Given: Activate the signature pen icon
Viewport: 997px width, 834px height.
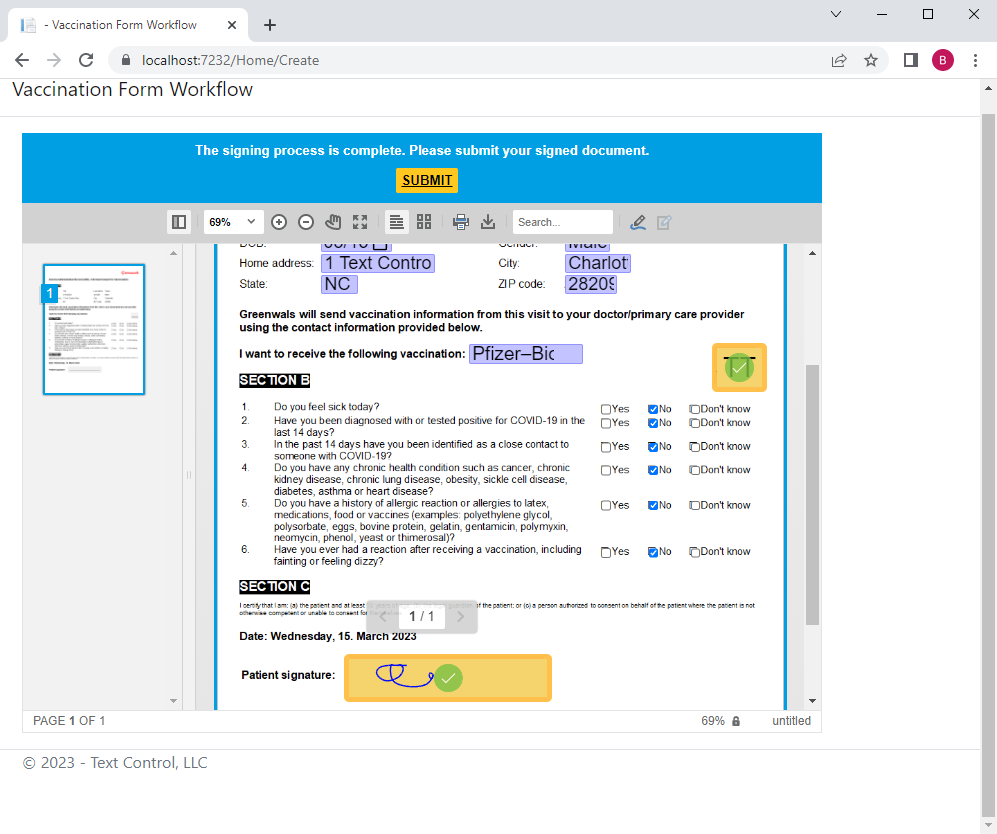Looking at the screenshot, I should click(638, 222).
